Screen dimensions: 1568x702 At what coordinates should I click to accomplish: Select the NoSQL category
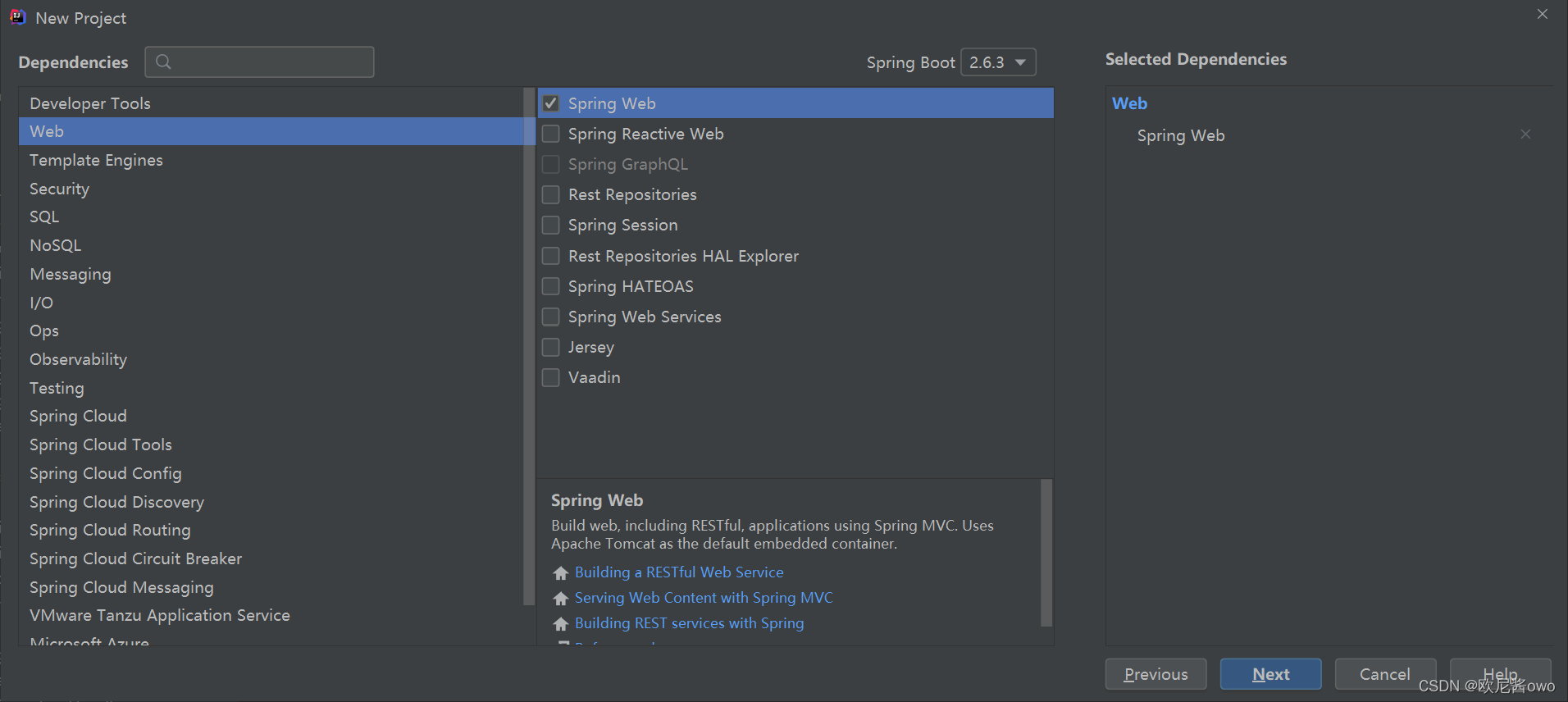(271, 245)
